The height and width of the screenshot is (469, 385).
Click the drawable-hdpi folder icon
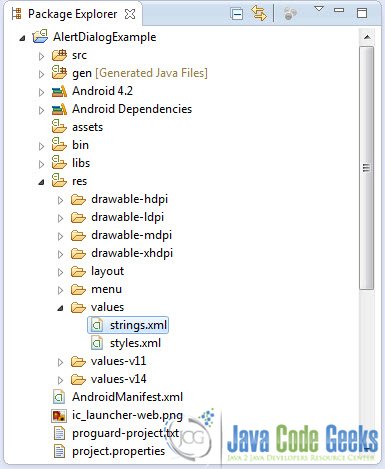(x=78, y=199)
